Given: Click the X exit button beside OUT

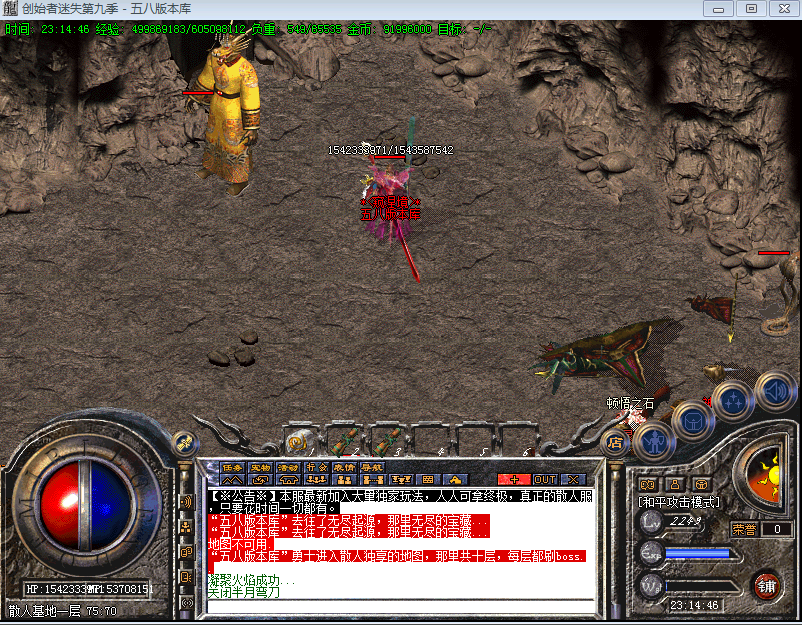Looking at the screenshot, I should click(x=573, y=480).
